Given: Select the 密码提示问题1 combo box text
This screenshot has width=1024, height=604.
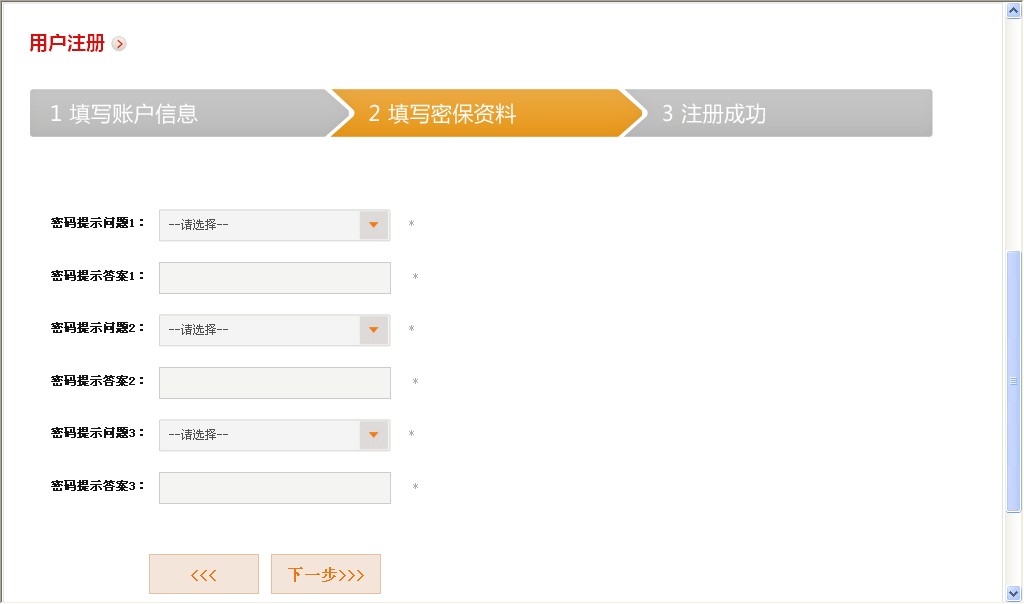Looking at the screenshot, I should (x=260, y=225).
